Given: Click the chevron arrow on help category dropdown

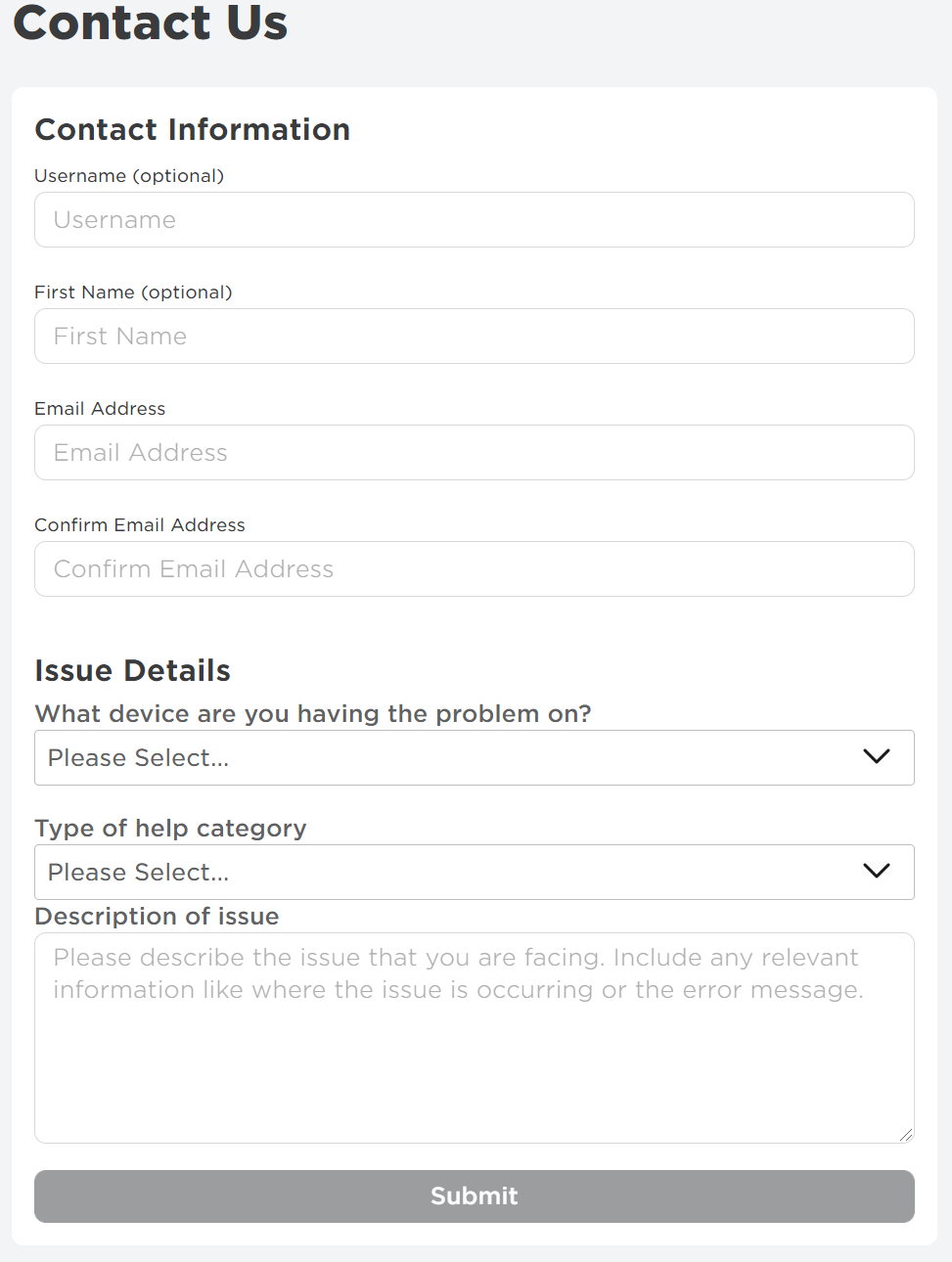Looking at the screenshot, I should (x=876, y=872).
